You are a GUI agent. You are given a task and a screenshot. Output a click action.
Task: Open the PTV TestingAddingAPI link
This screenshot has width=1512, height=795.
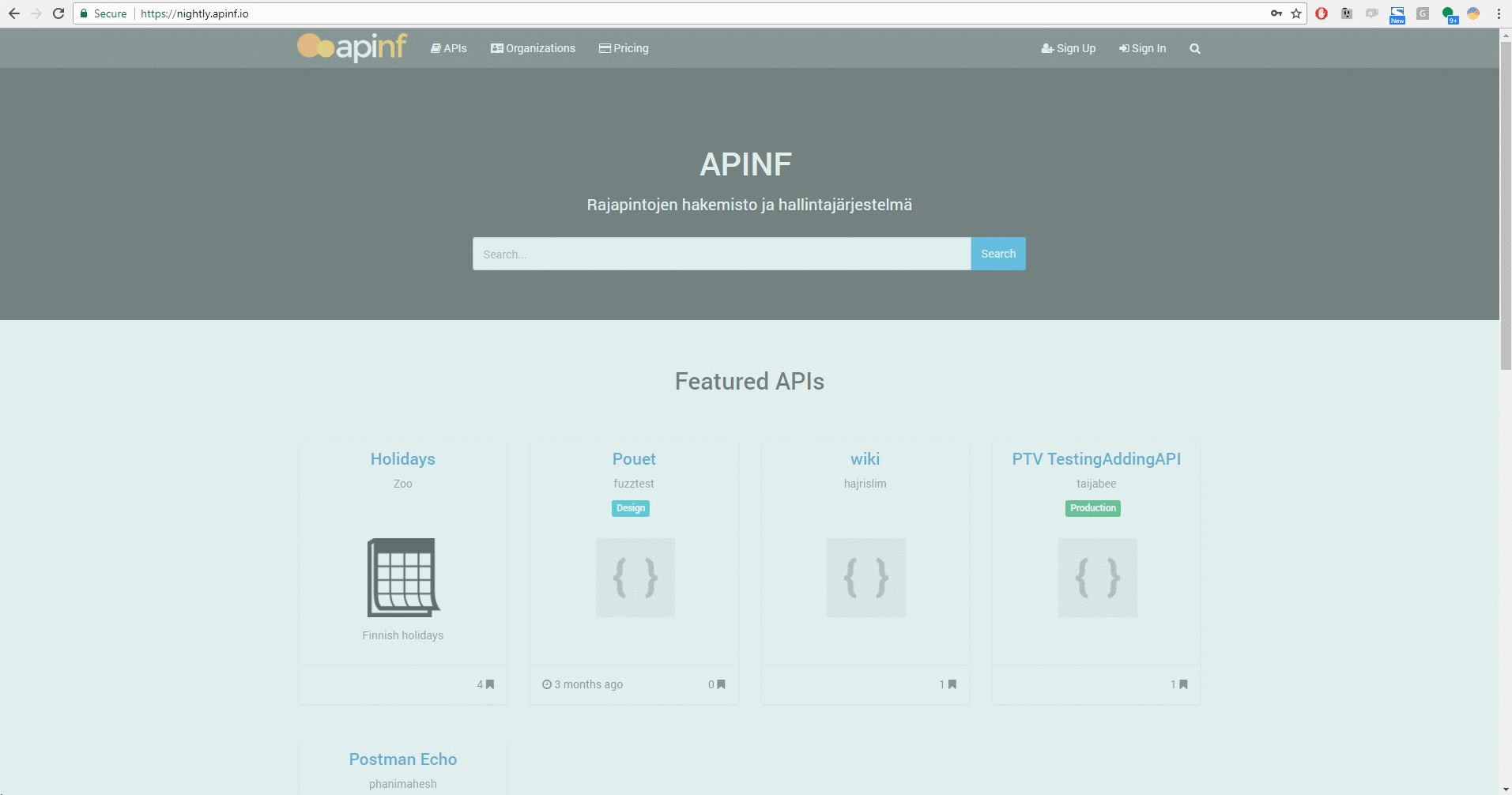pyautogui.click(x=1096, y=459)
